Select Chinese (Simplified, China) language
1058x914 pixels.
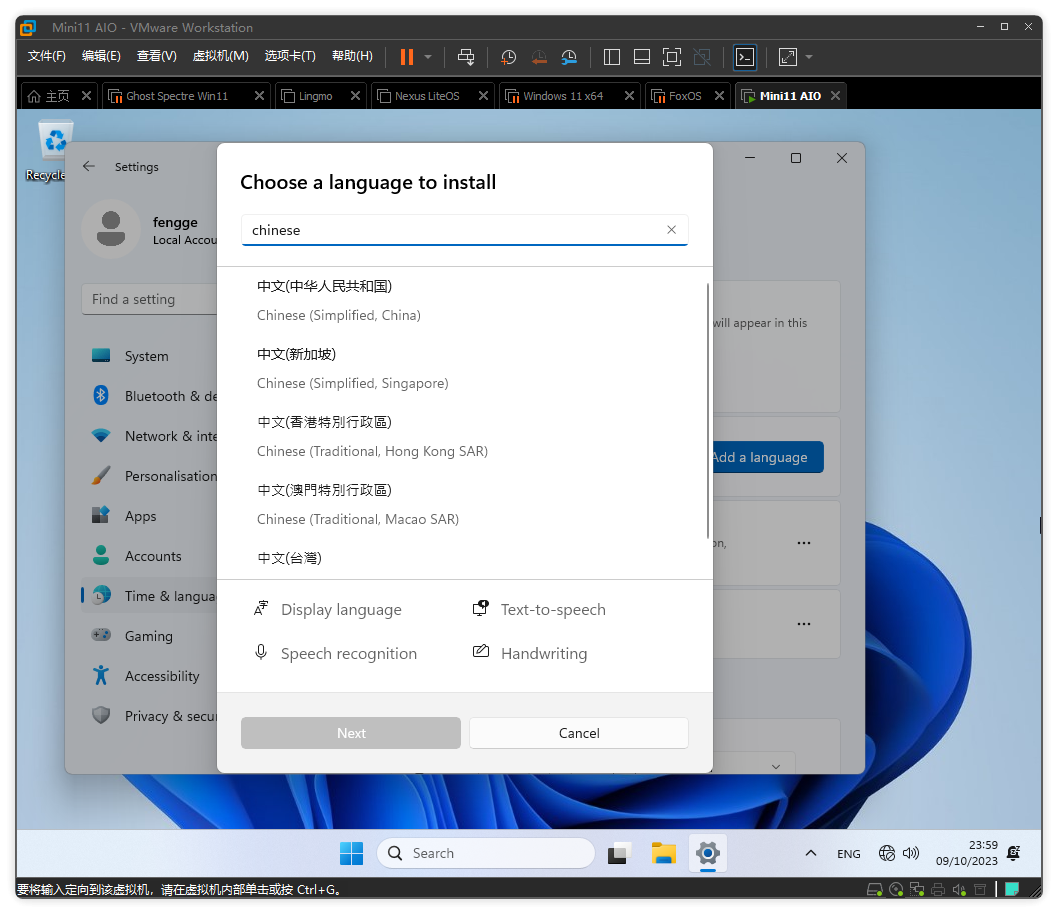pos(464,301)
